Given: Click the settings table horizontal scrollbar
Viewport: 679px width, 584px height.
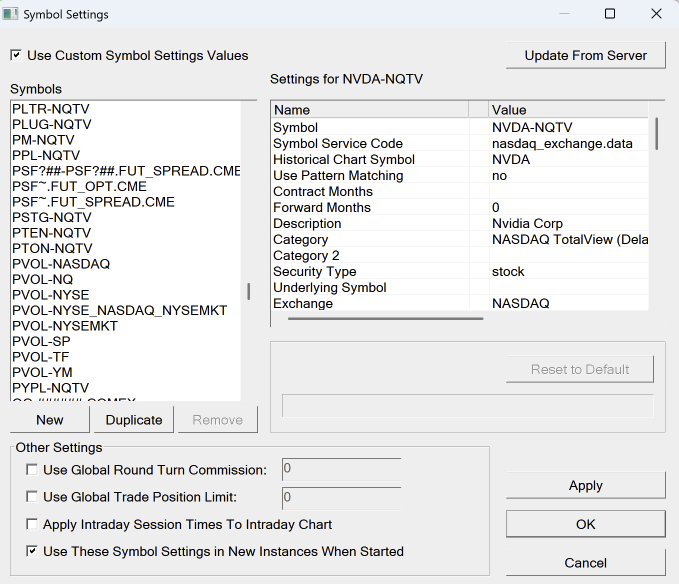Looking at the screenshot, I should click(385, 319).
